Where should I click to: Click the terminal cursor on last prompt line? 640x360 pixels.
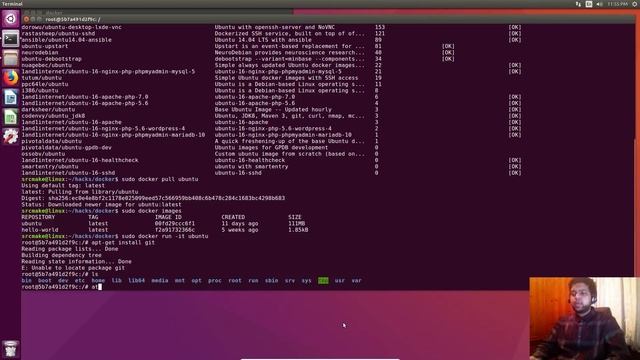tap(100, 287)
